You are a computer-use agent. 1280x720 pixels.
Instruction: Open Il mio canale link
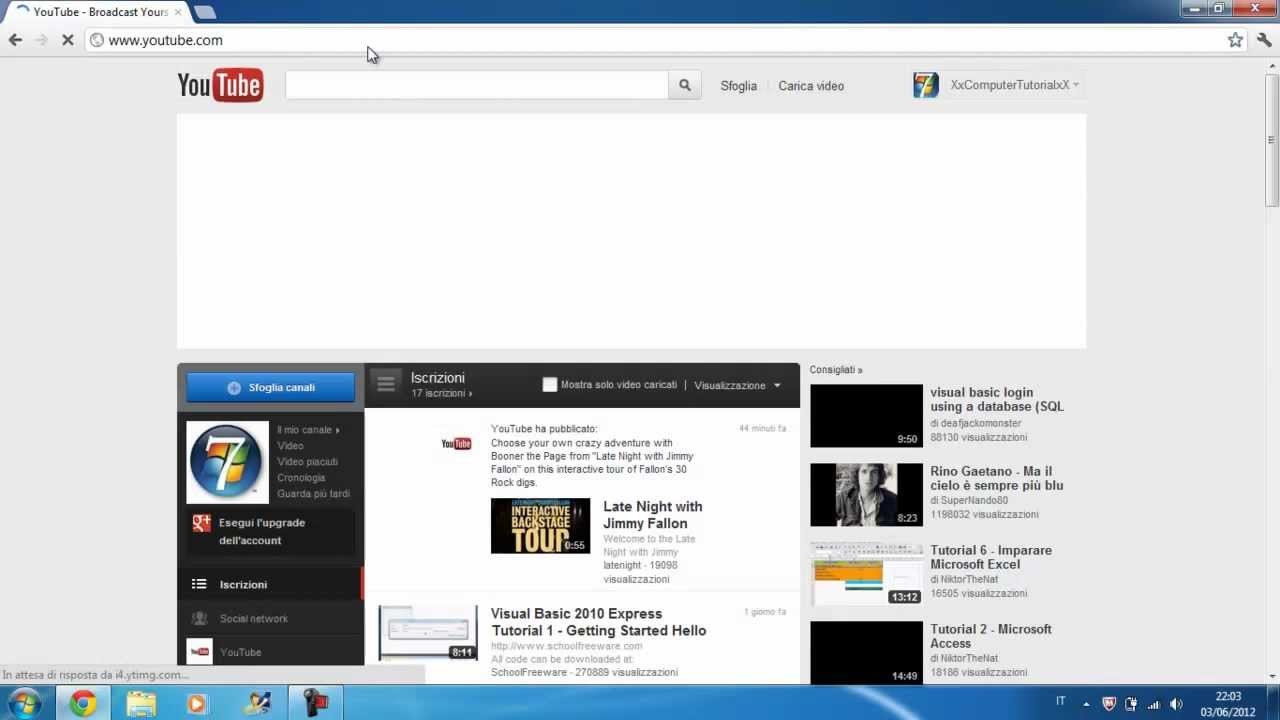(307, 430)
